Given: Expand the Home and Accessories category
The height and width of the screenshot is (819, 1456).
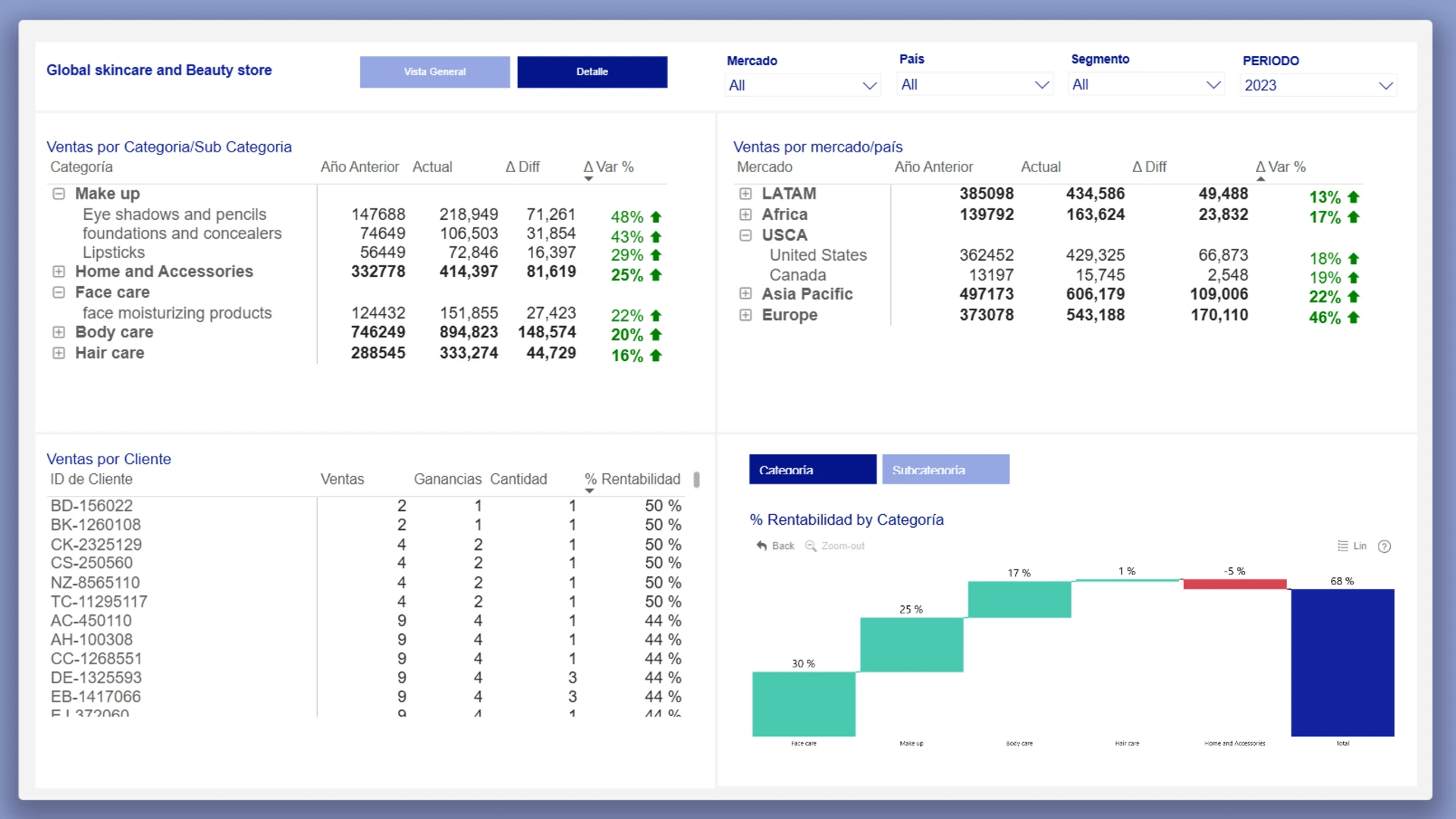Looking at the screenshot, I should 58,271.
